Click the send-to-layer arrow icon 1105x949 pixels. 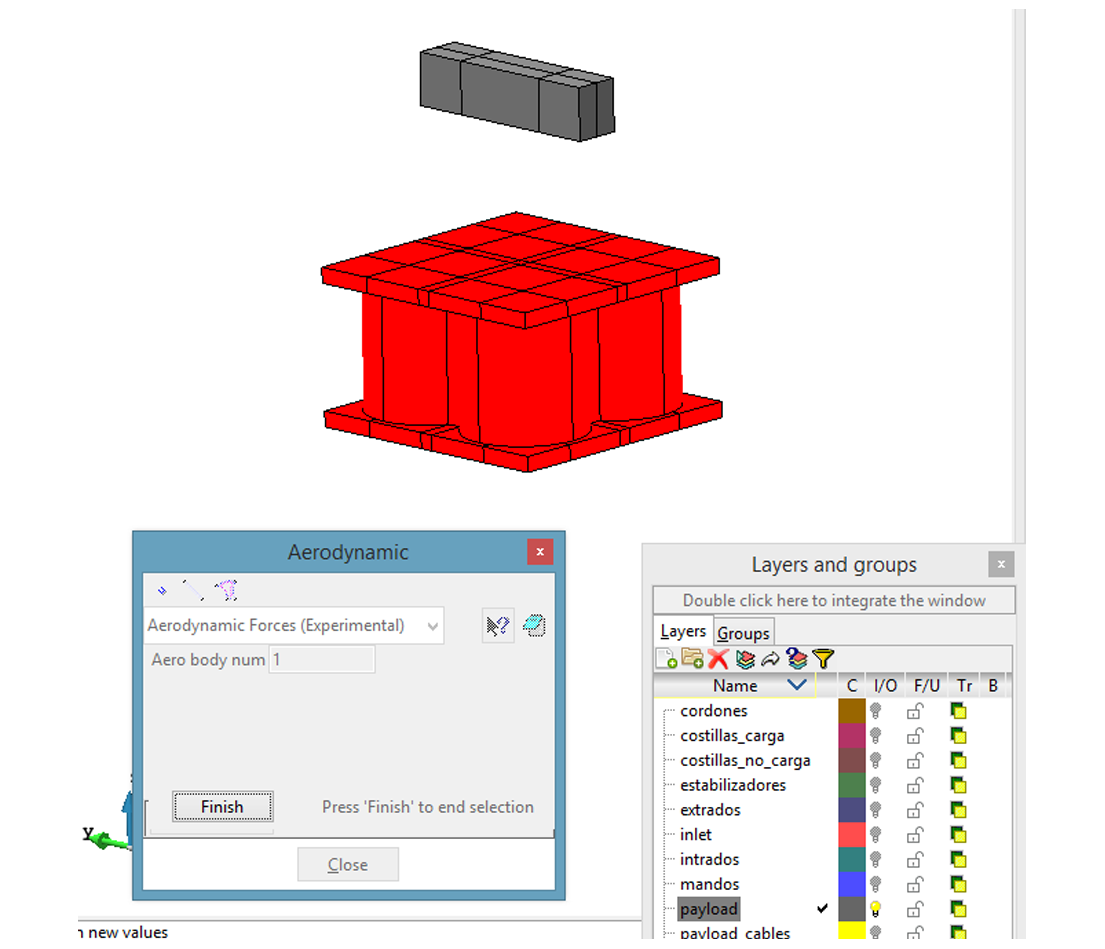pos(770,658)
